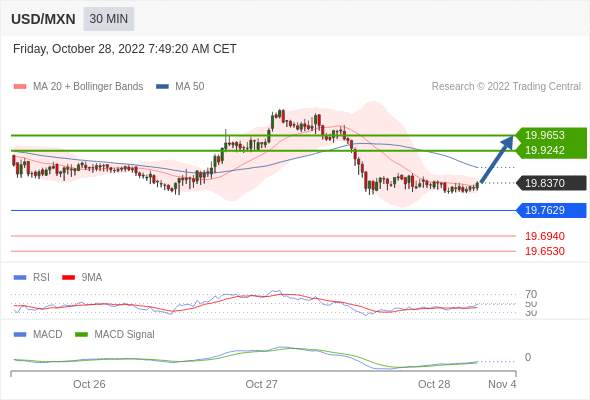Click the 'Oct 26' time axis label
This screenshot has height=400, width=590.
(89, 384)
